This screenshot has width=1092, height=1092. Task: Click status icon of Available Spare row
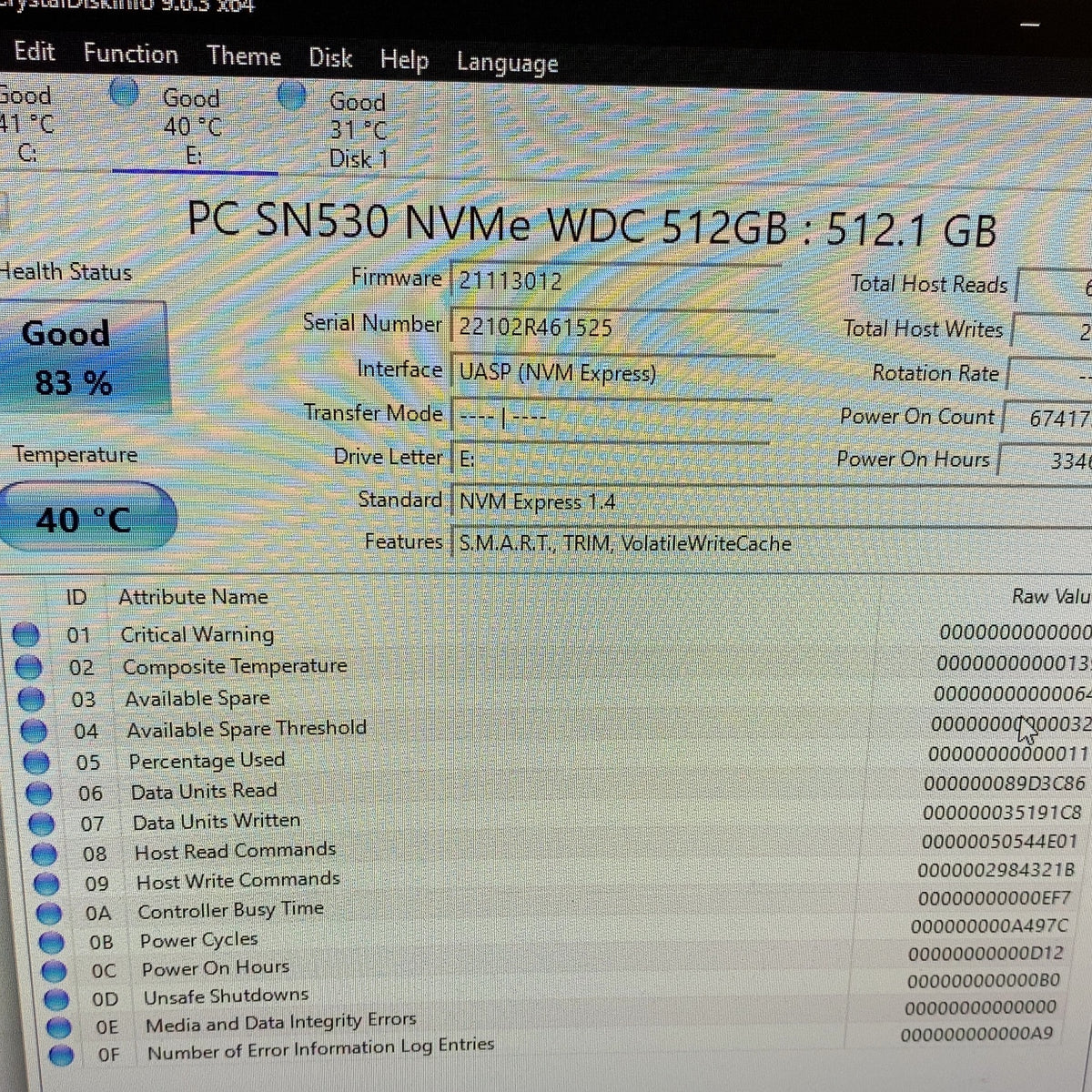tap(32, 699)
